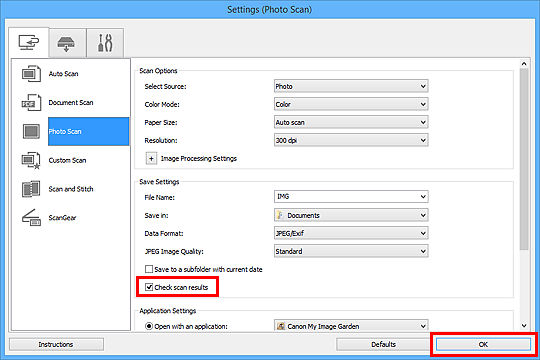The image size is (540, 360).
Task: Enable Save to a subfolder with current date
Action: pos(149,269)
